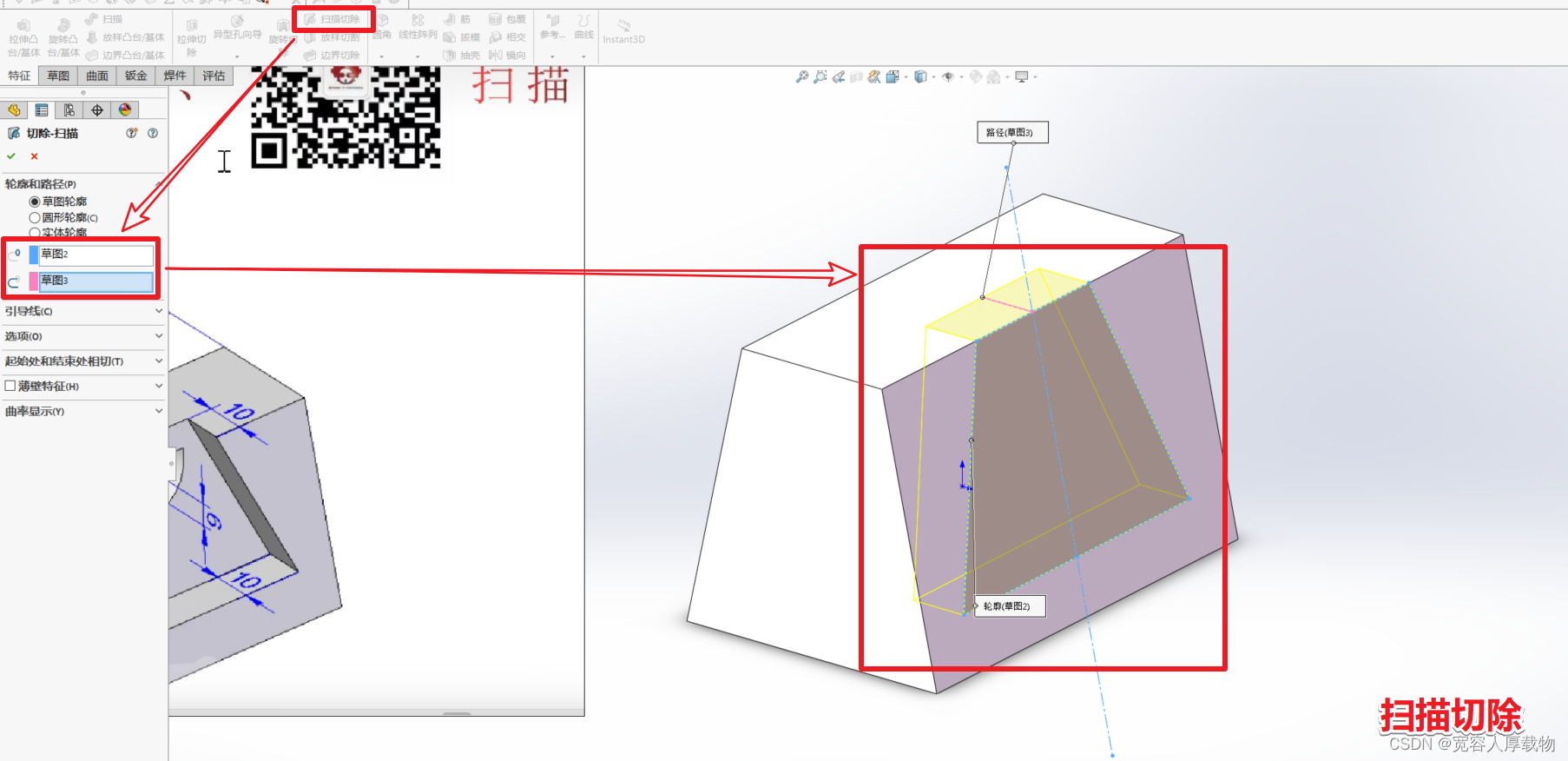Open the Hide/Show Items dropdown arrow
Image resolution: width=1568 pixels, height=761 pixels.
pyautogui.click(x=961, y=77)
